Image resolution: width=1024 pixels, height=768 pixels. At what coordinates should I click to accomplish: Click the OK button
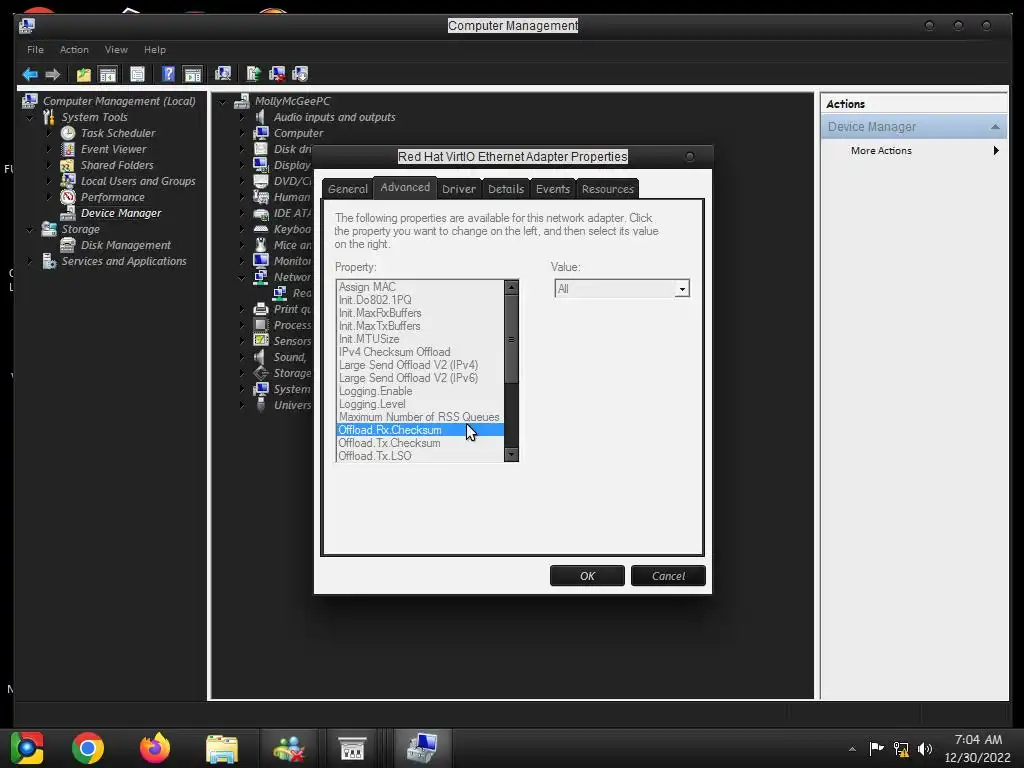tap(587, 576)
